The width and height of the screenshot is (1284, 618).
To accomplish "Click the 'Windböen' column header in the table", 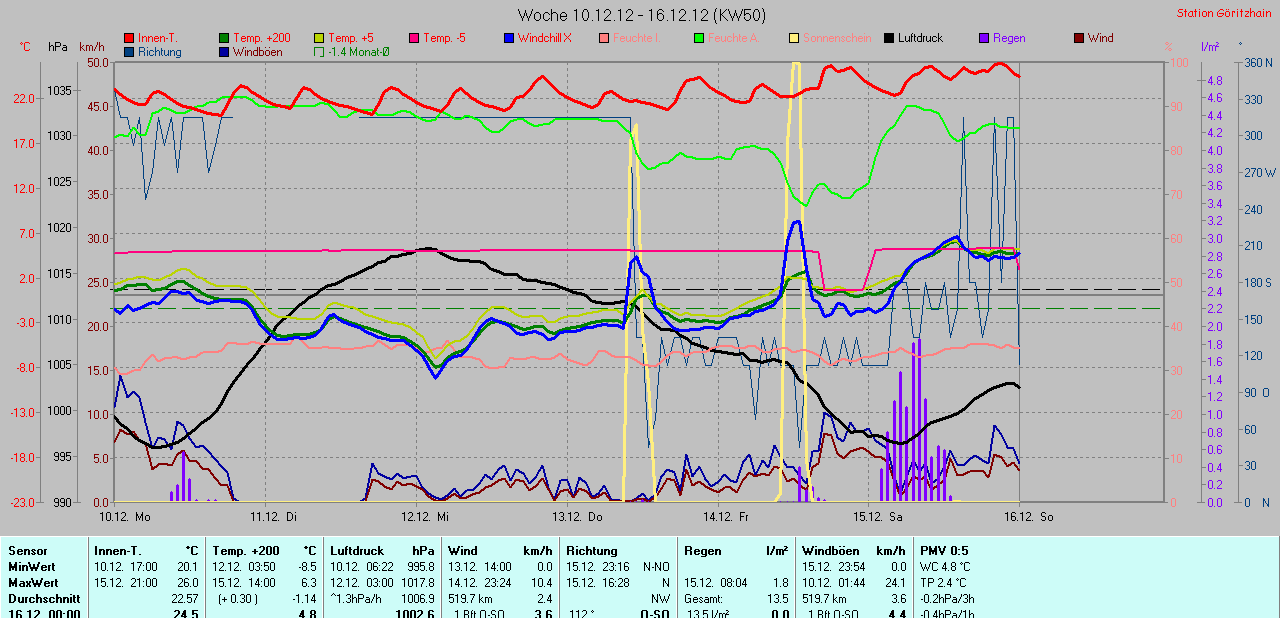I will (x=830, y=550).
